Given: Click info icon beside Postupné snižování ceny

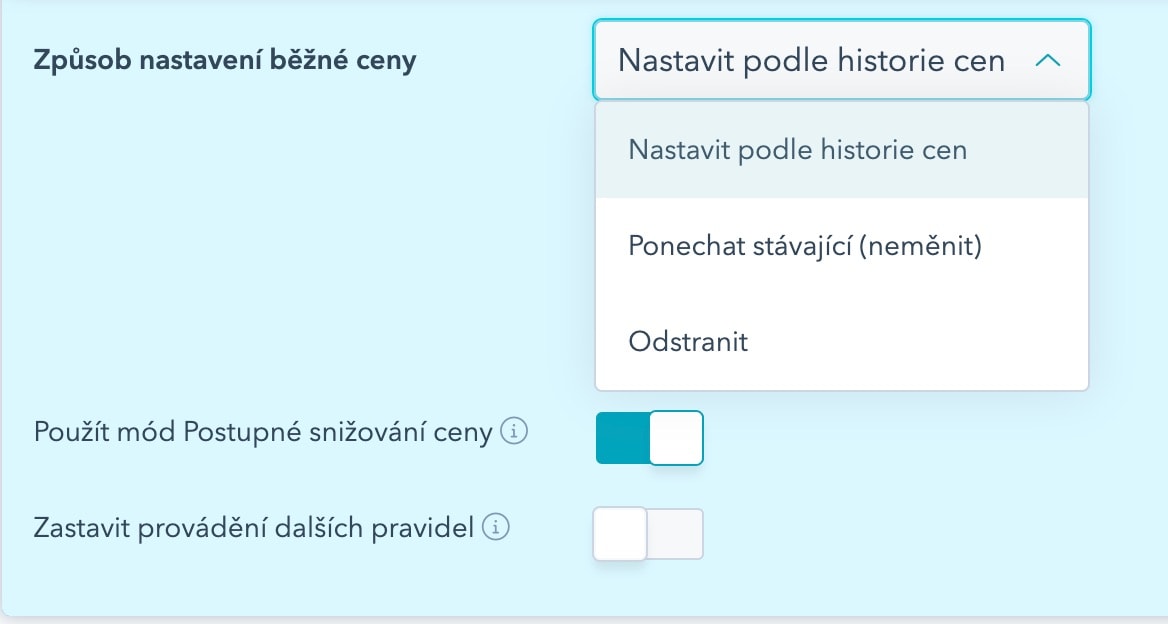Looking at the screenshot, I should click(514, 431).
